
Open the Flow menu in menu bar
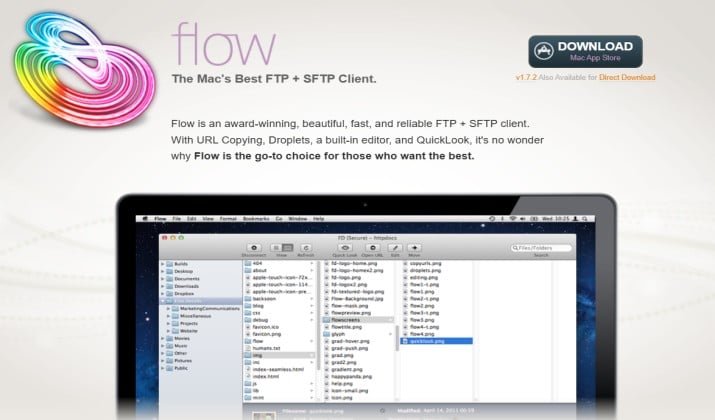coord(160,219)
